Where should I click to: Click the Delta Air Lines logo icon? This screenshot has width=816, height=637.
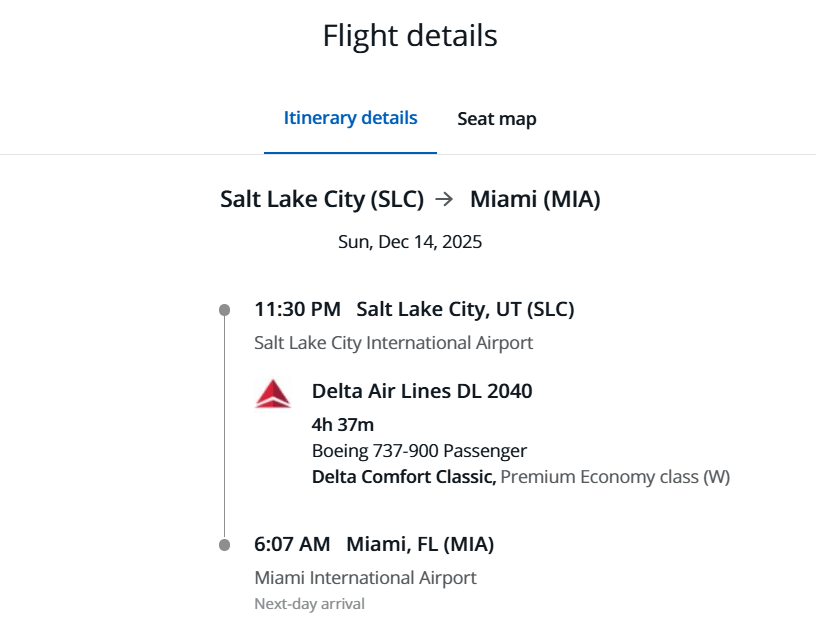point(273,393)
